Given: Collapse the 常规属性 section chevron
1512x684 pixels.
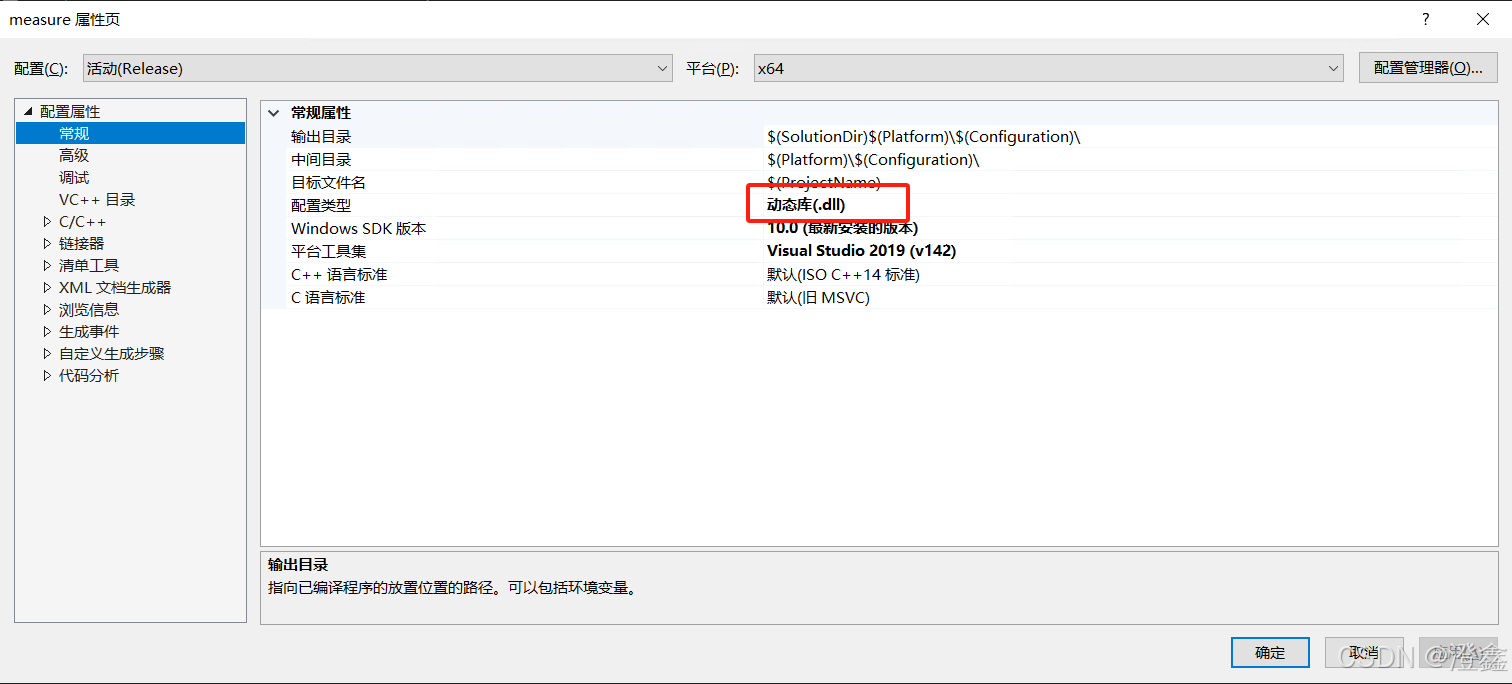Looking at the screenshot, I should (274, 113).
